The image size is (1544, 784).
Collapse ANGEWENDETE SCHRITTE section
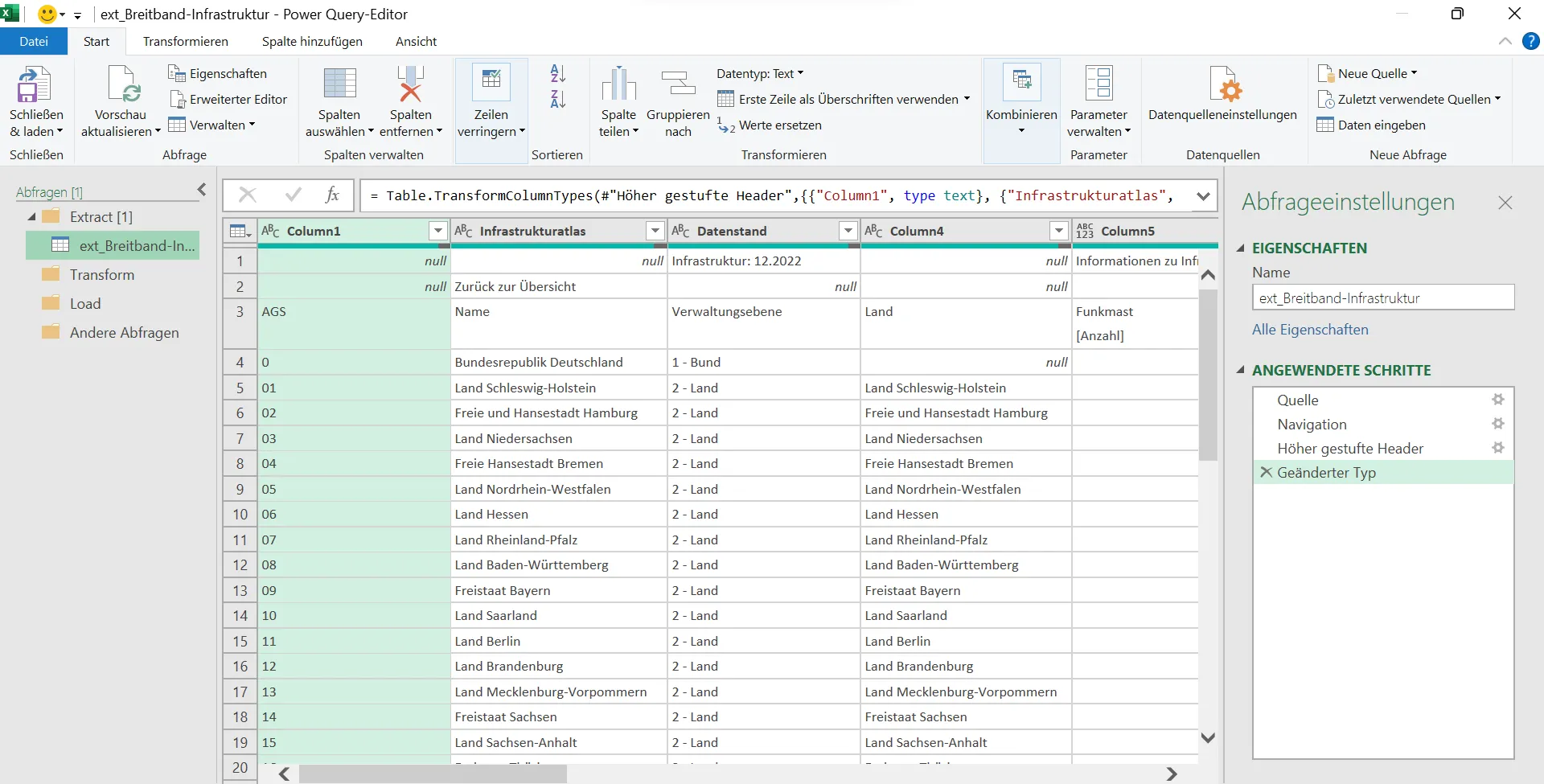tap(1240, 370)
